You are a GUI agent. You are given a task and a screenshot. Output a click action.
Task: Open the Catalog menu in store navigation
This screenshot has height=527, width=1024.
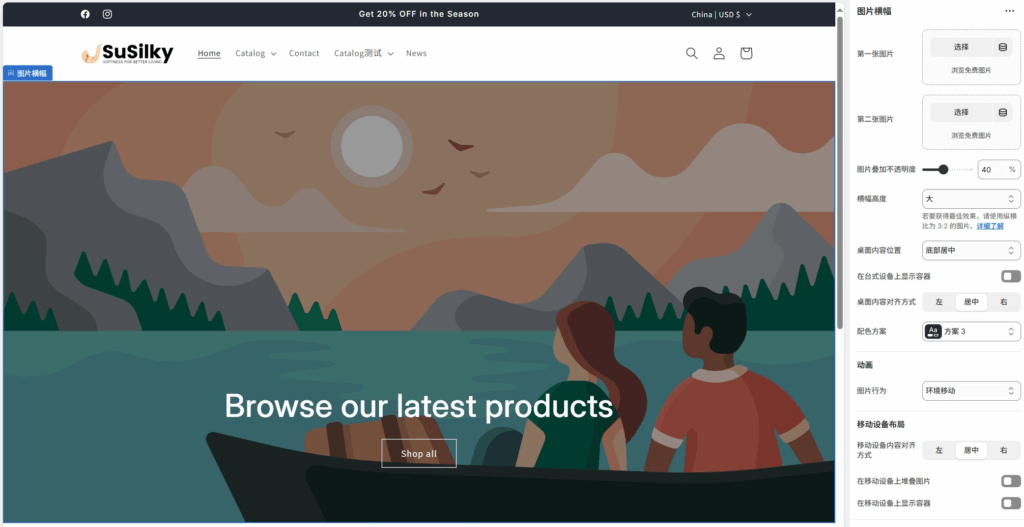click(x=255, y=53)
